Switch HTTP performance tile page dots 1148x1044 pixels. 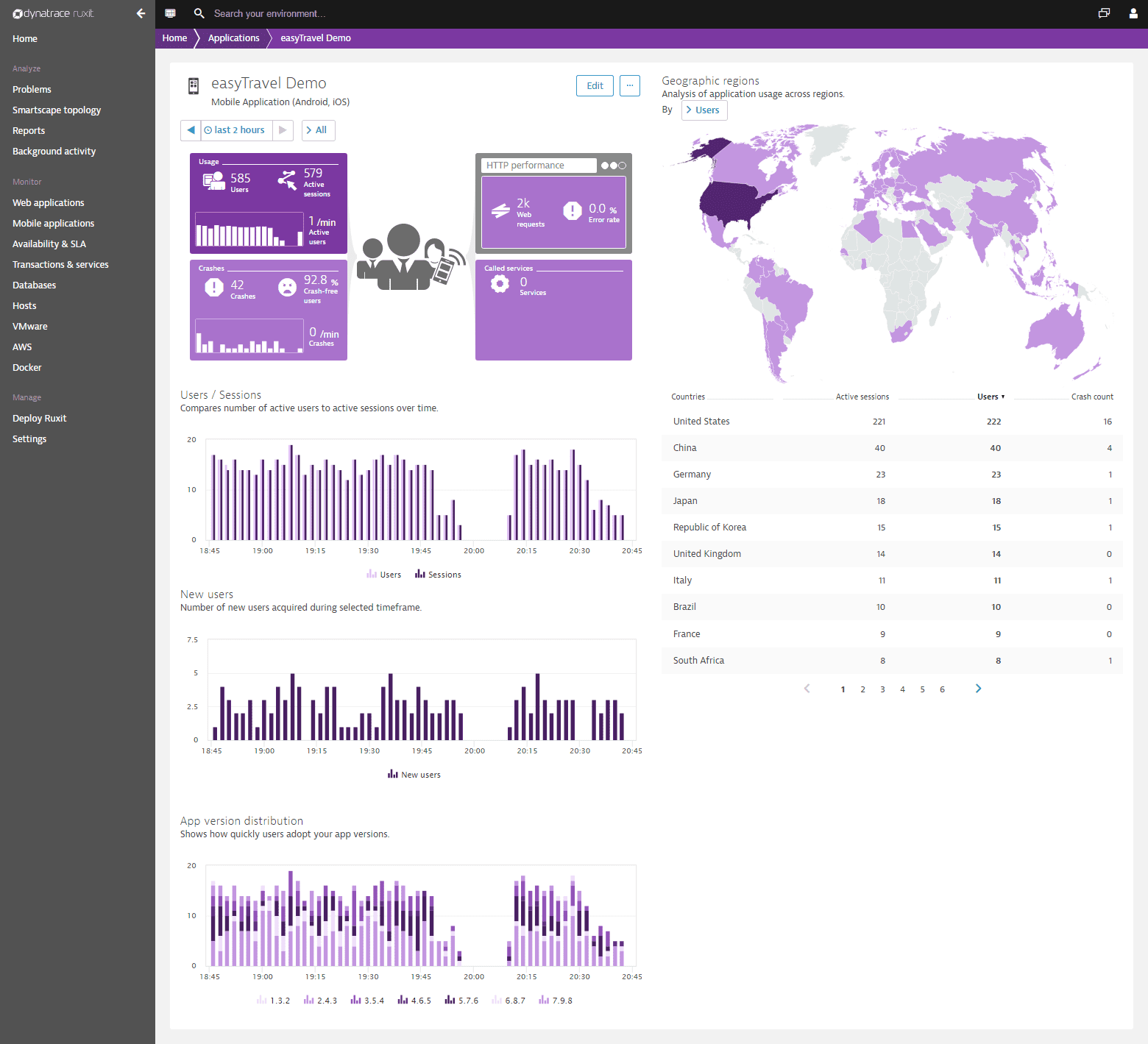point(613,166)
